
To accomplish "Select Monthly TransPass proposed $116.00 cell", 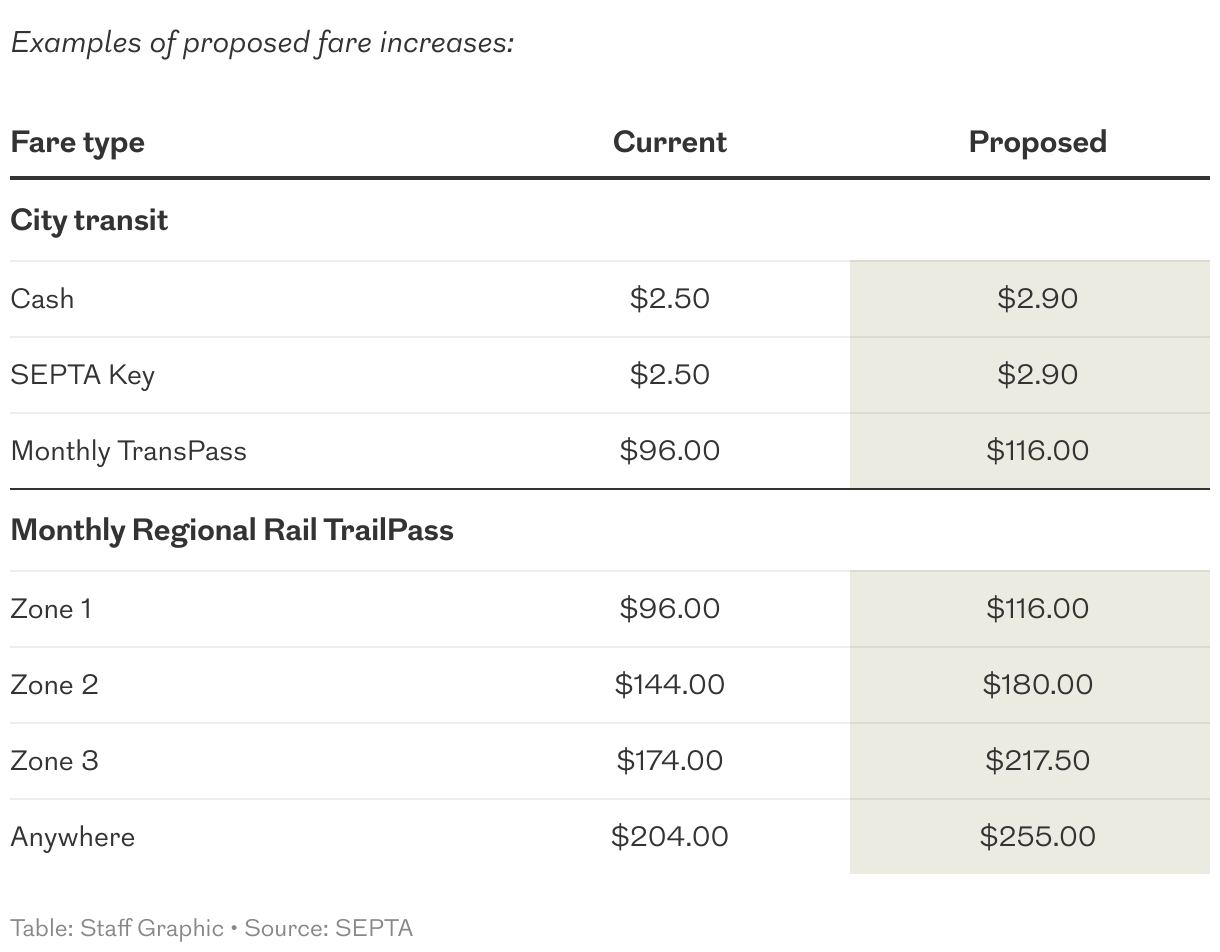I will click(x=1037, y=451).
